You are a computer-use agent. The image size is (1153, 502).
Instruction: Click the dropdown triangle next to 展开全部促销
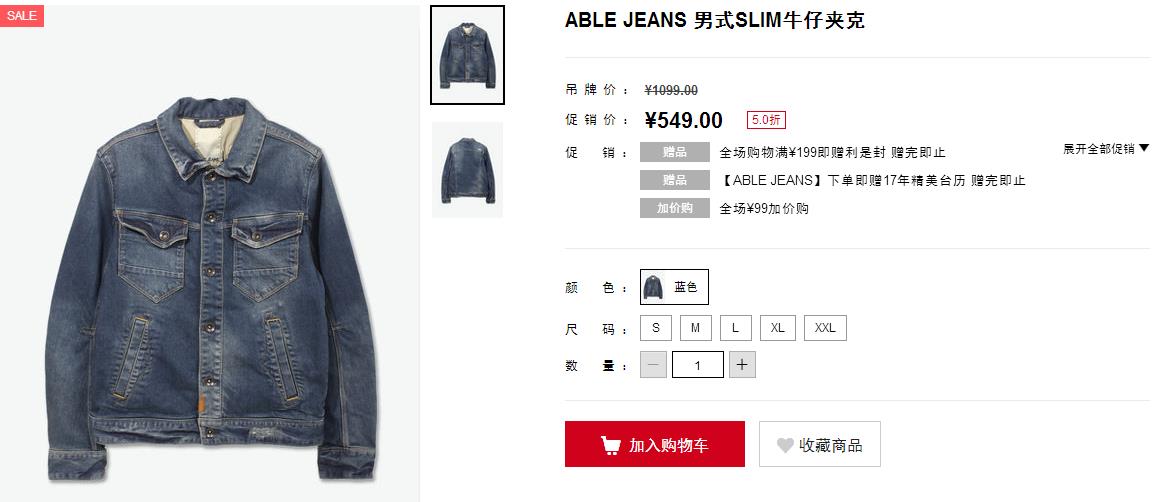(1143, 148)
